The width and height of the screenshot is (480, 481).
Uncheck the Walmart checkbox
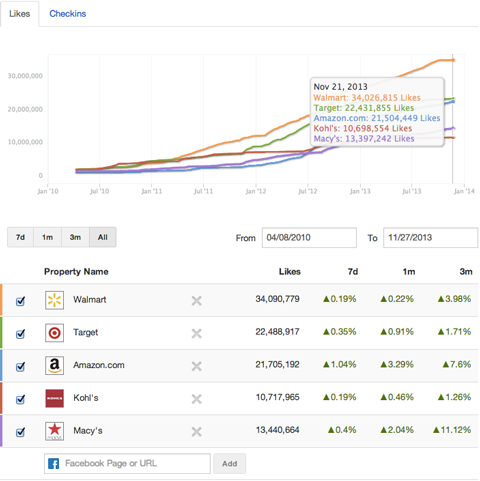(x=20, y=301)
